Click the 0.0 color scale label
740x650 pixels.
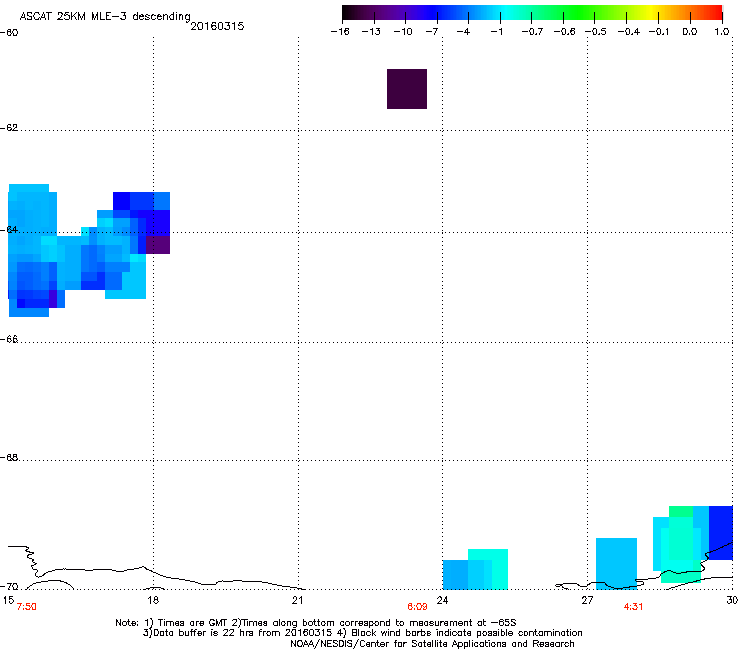(690, 32)
